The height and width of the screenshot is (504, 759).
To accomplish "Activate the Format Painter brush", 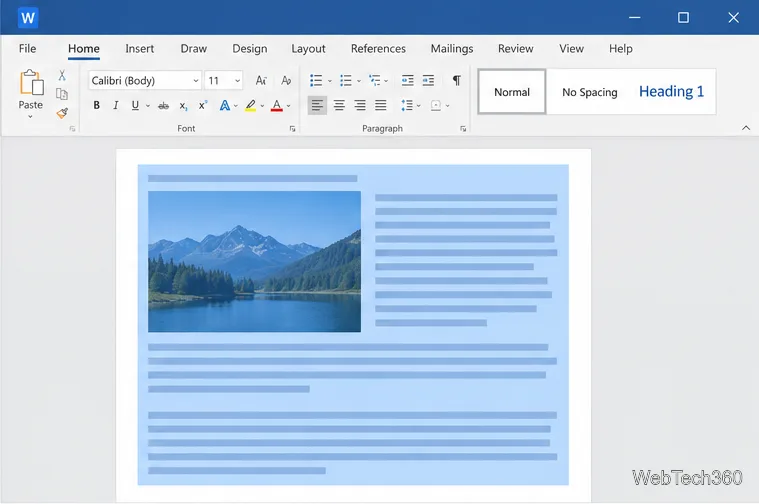I will click(x=62, y=113).
